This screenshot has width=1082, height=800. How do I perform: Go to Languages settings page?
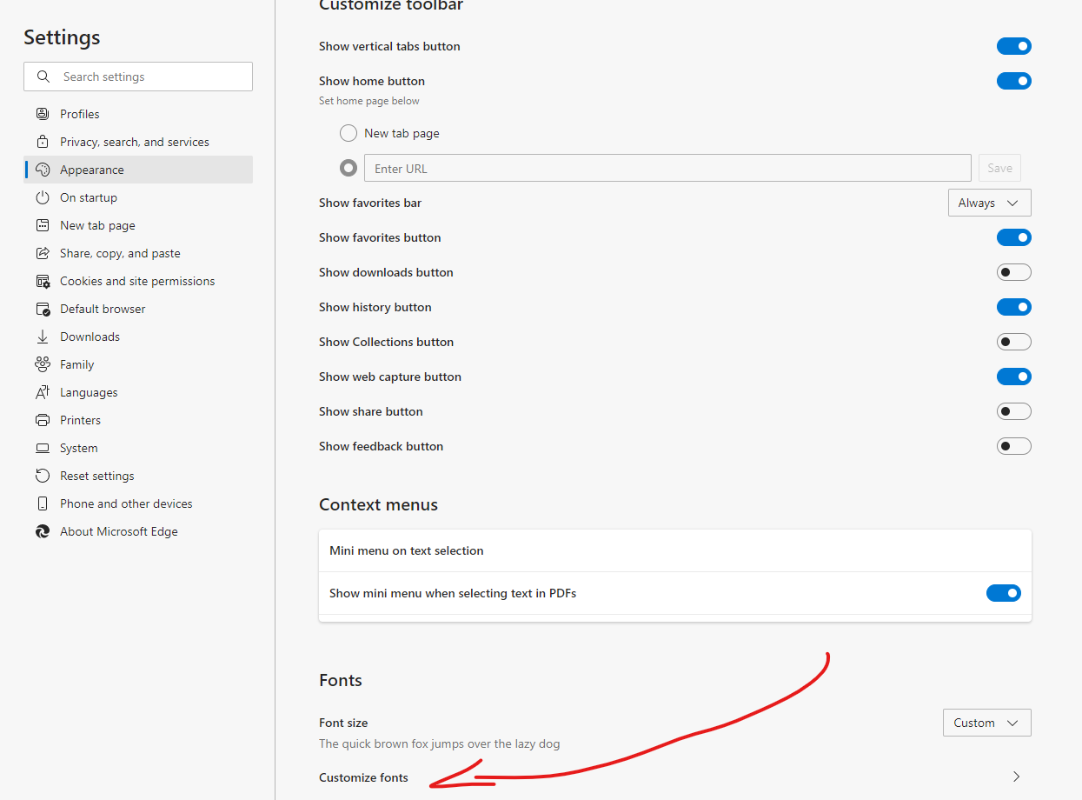[x=88, y=393]
